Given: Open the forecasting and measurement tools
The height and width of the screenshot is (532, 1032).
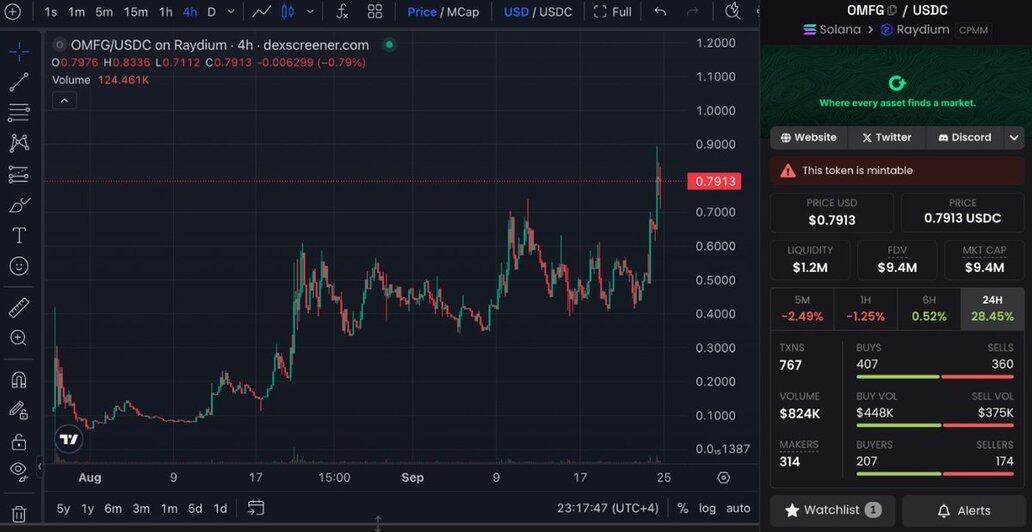Looking at the screenshot, I should tap(18, 174).
